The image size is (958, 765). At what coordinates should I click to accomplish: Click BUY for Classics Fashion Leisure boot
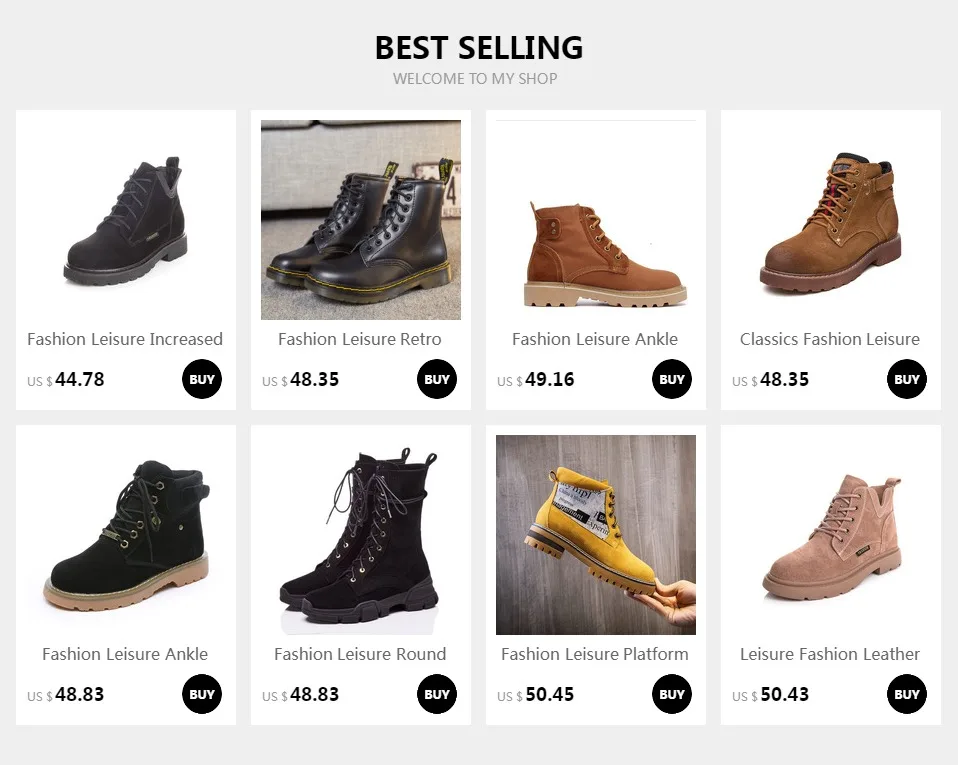(907, 379)
